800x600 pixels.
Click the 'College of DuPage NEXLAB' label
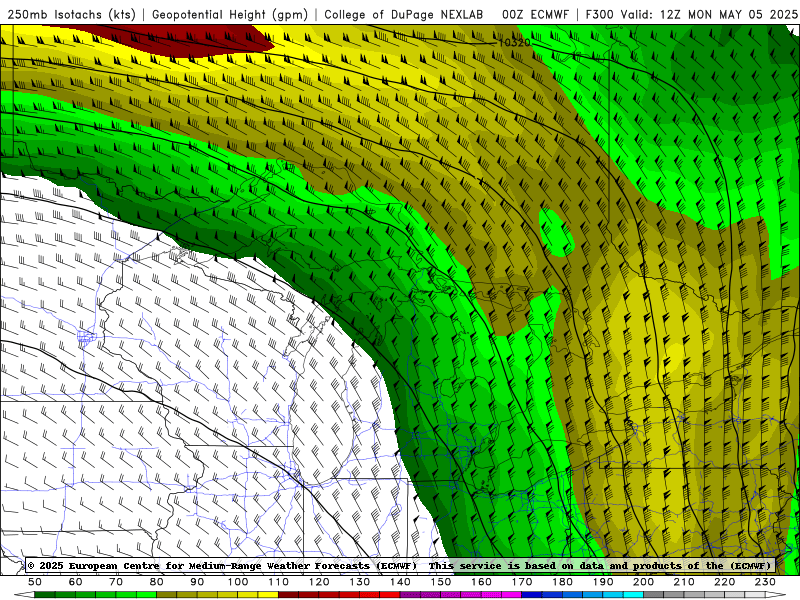pos(403,15)
